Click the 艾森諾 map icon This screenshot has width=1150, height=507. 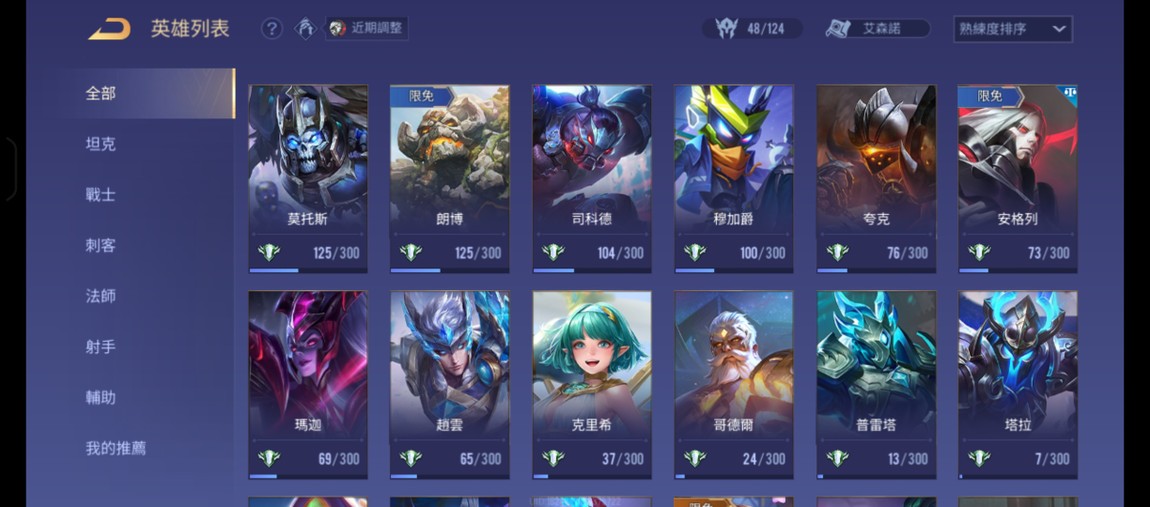[x=838, y=29]
